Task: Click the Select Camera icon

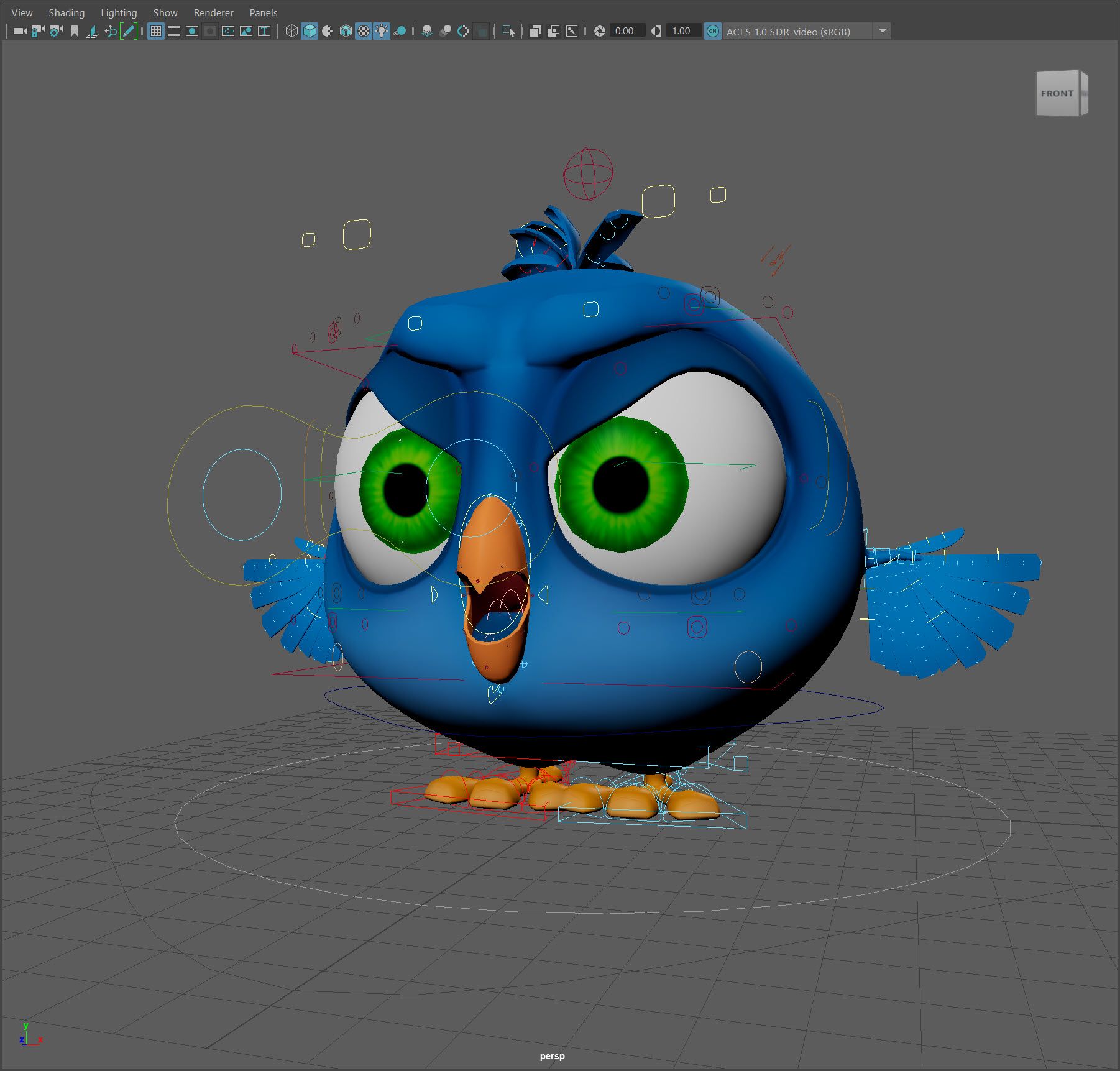Action: [x=20, y=31]
